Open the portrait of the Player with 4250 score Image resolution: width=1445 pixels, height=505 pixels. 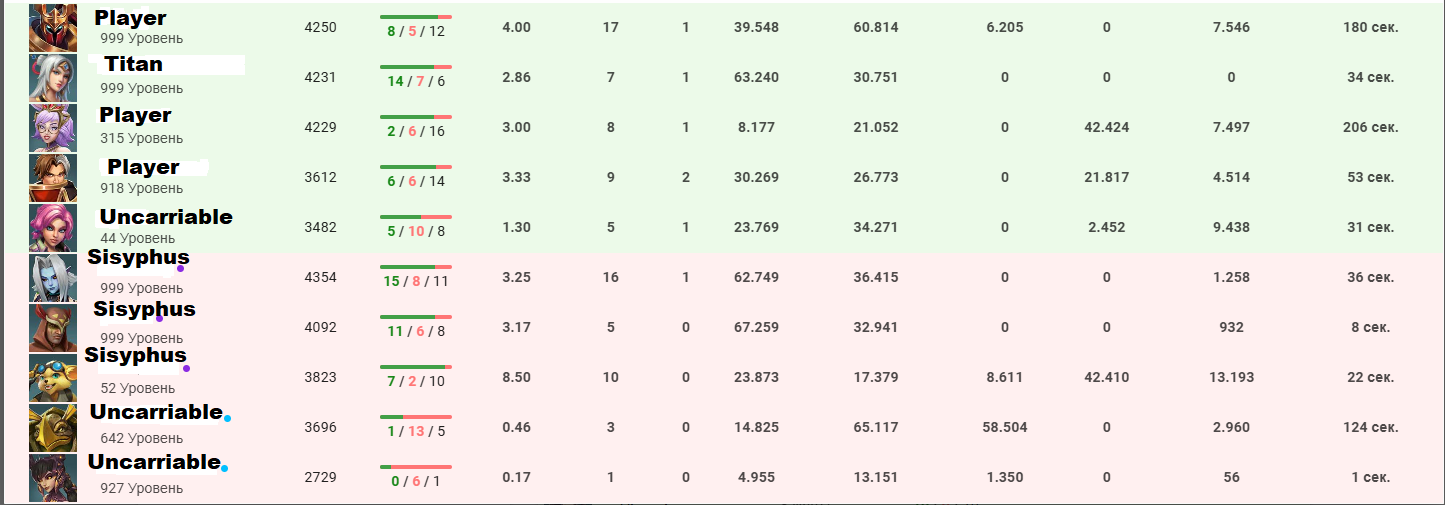pos(53,27)
